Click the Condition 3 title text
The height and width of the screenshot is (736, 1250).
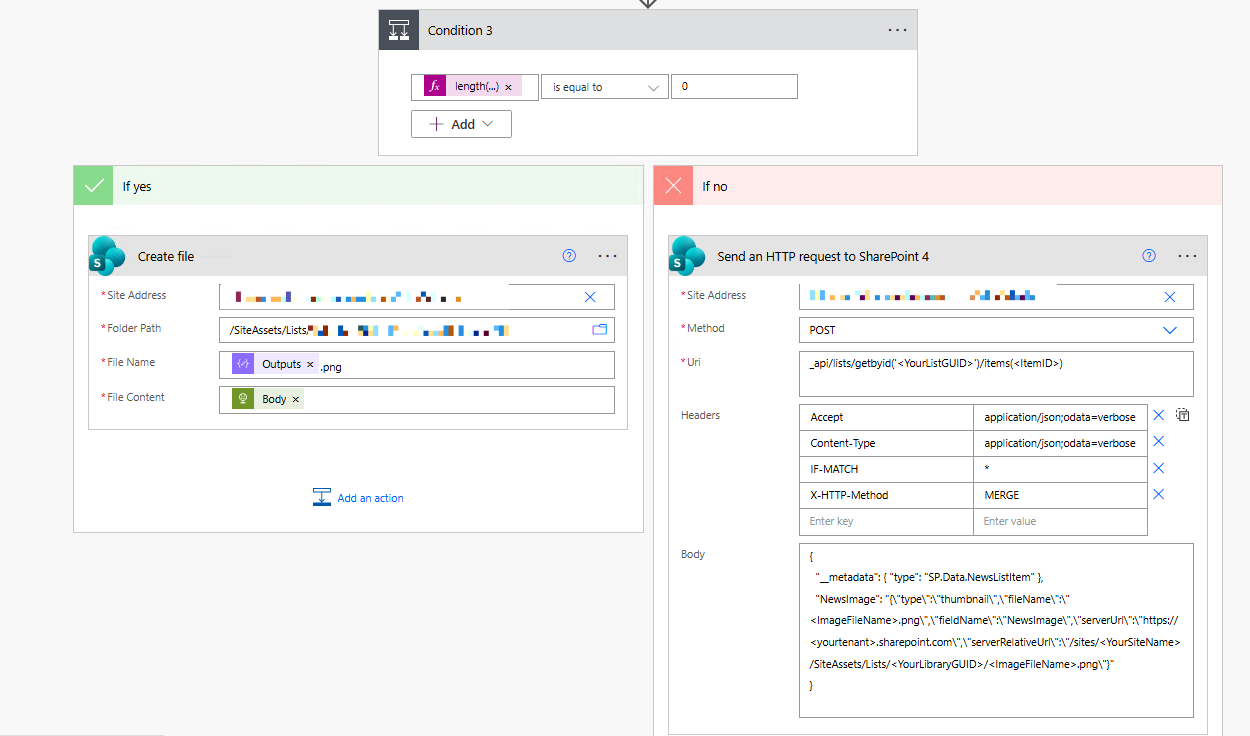460,30
